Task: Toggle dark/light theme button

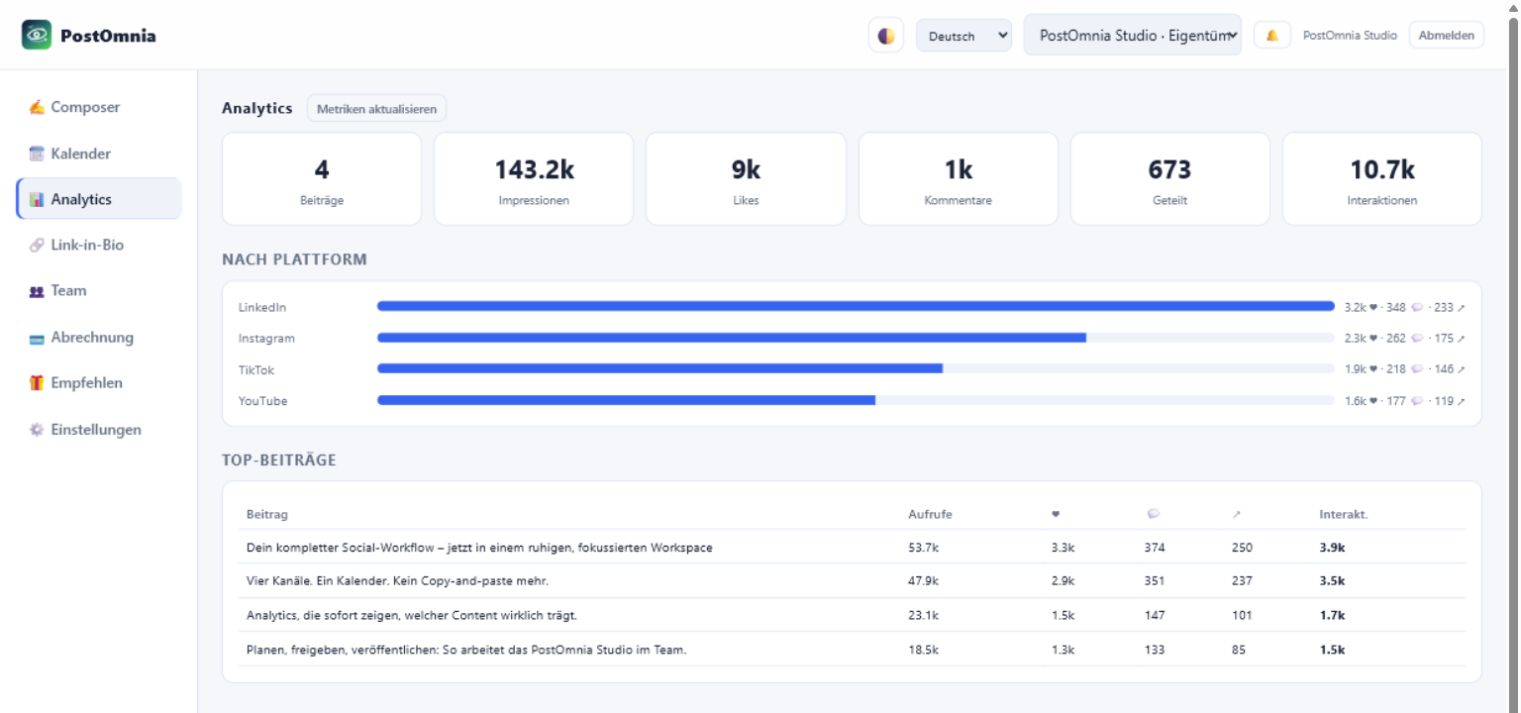Action: (x=886, y=35)
